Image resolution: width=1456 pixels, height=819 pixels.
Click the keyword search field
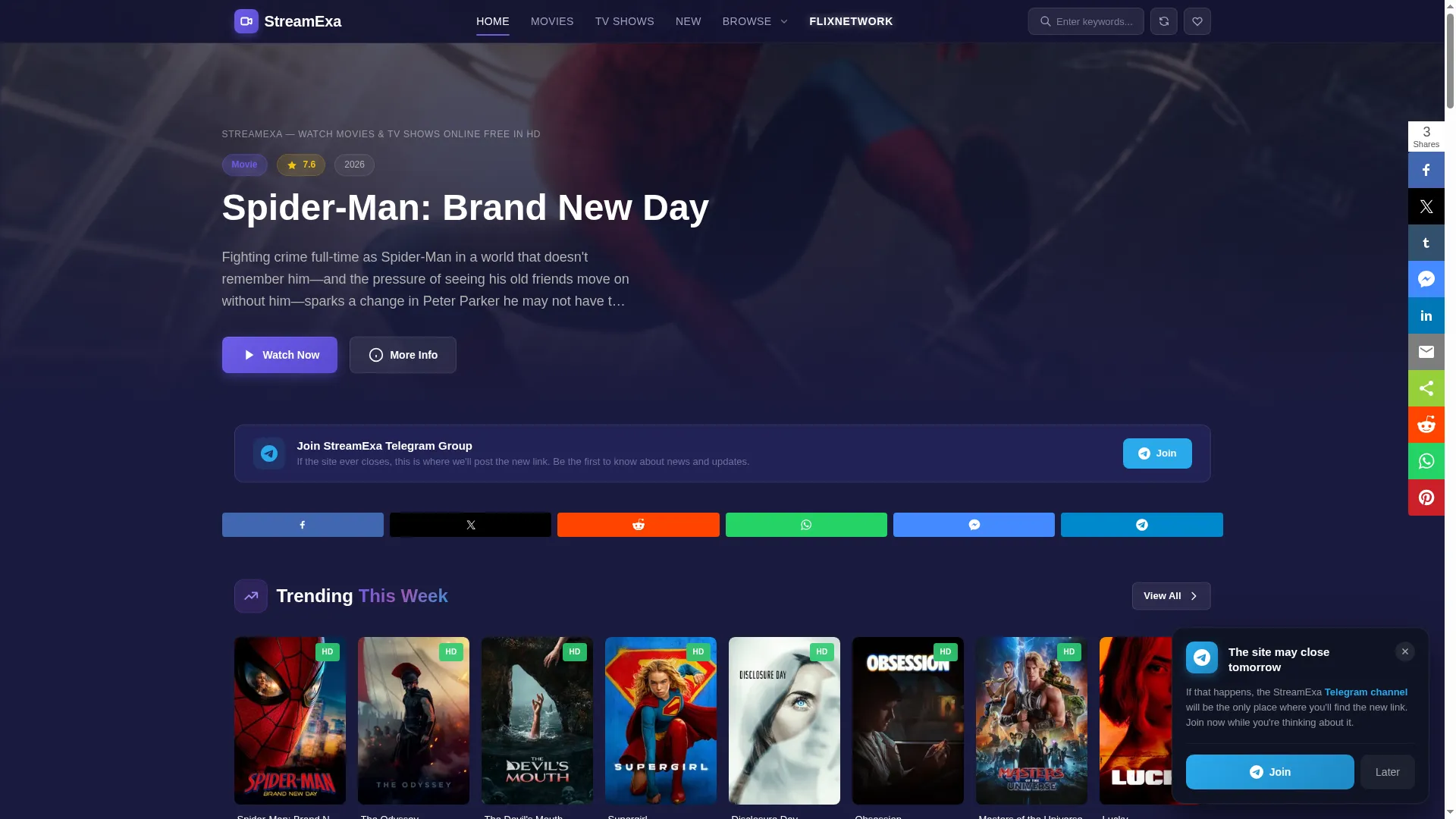pyautogui.click(x=1086, y=21)
